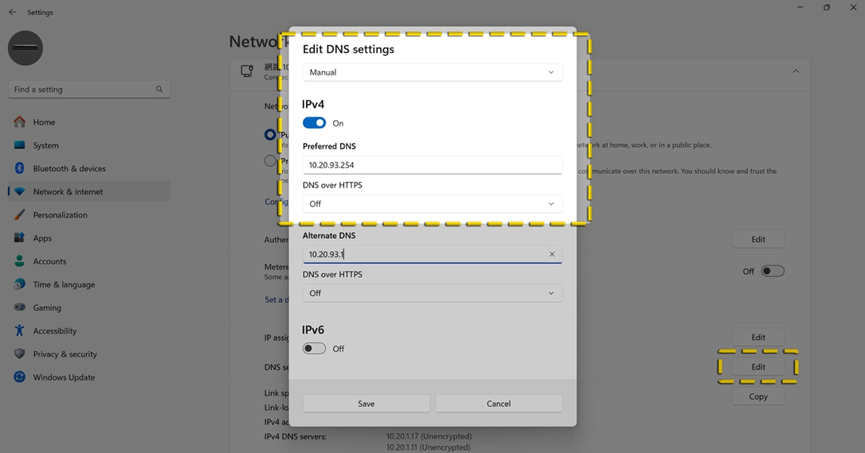
Task: Turn off the IPv4 toggle
Action: pyautogui.click(x=314, y=123)
